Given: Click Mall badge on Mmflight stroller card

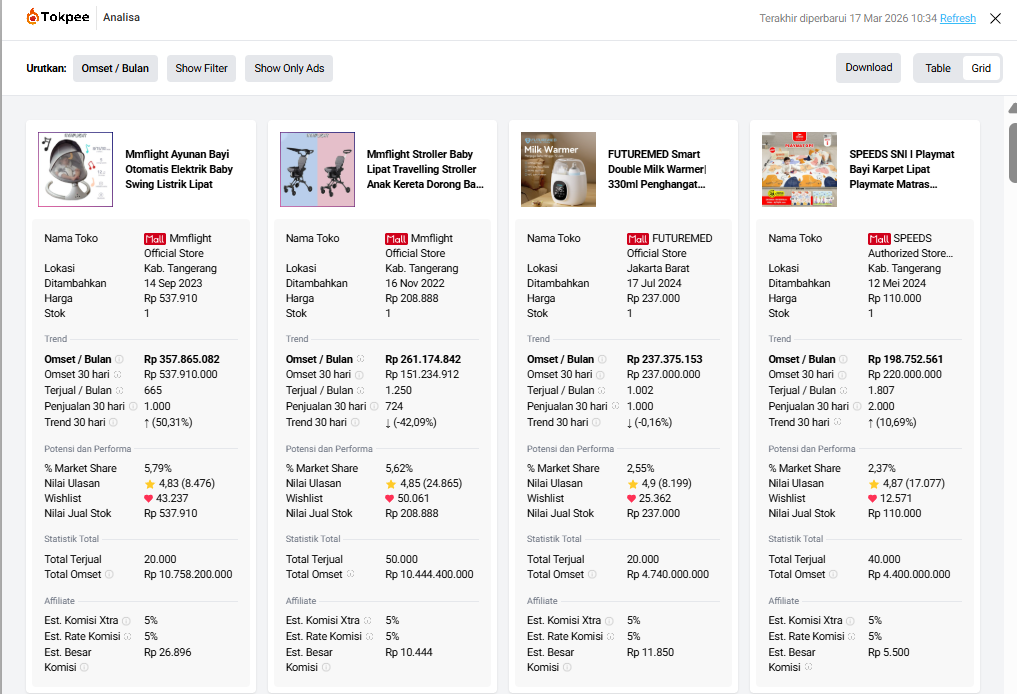Looking at the screenshot, I should 396,239.
